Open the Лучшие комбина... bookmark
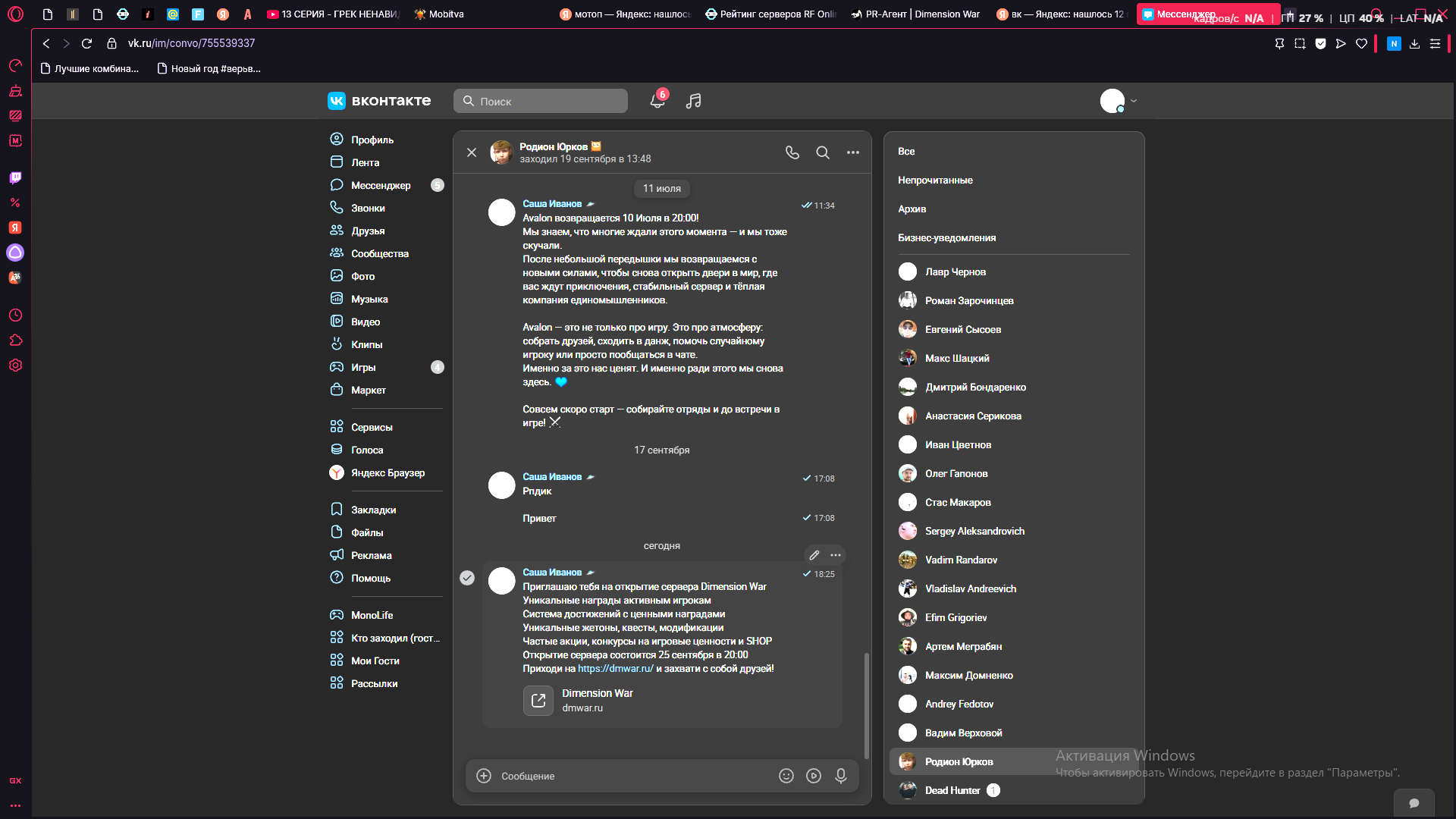 click(x=89, y=68)
